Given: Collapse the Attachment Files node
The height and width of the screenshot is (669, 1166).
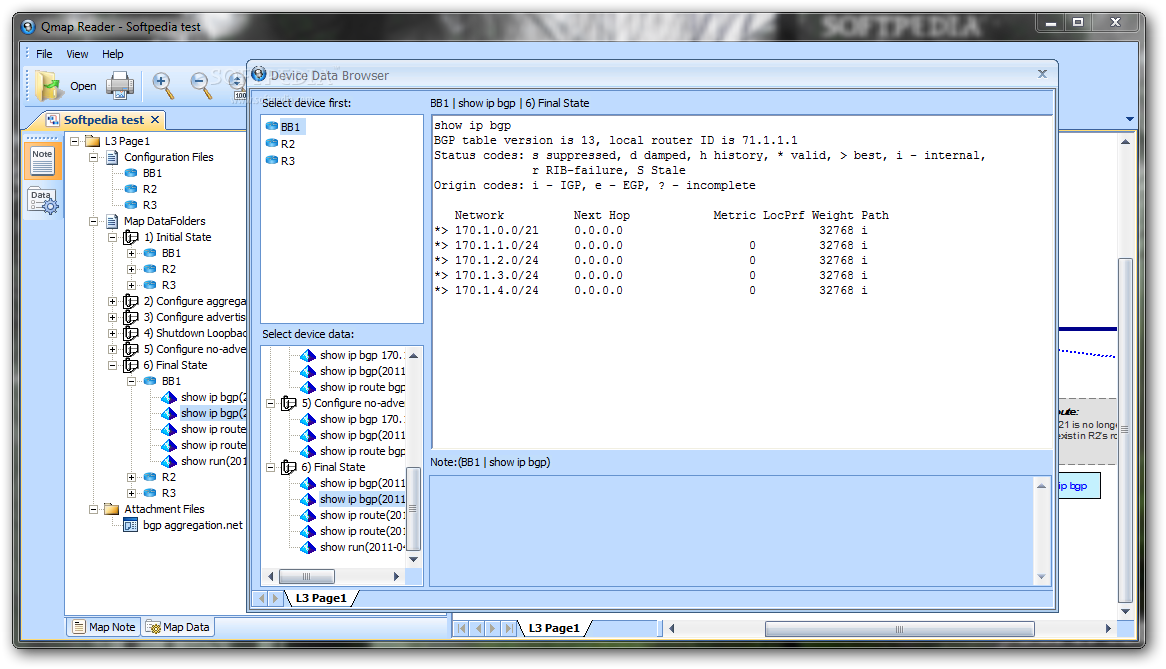Looking at the screenshot, I should 94,509.
